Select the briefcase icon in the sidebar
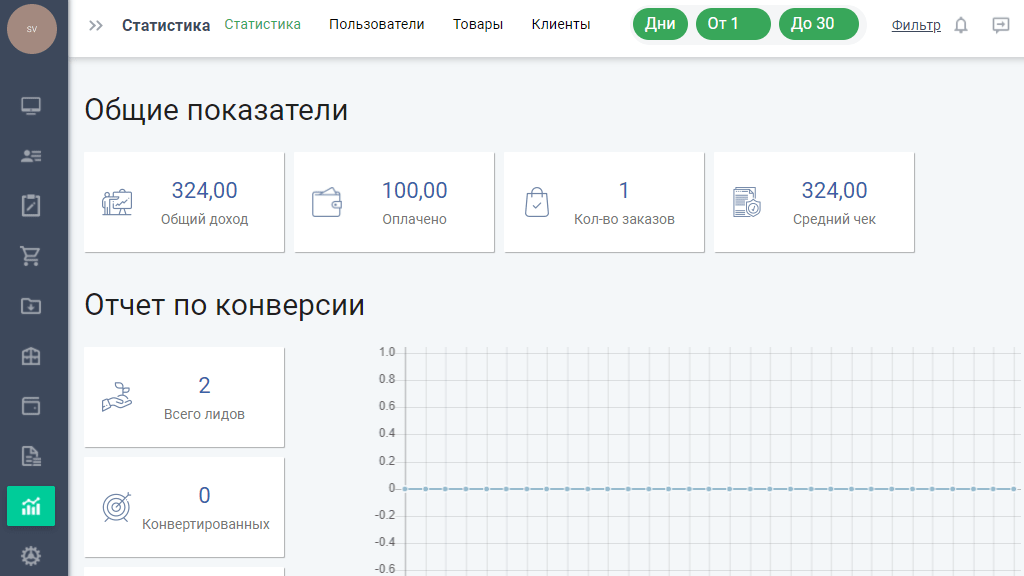The image size is (1024, 576). click(31, 356)
